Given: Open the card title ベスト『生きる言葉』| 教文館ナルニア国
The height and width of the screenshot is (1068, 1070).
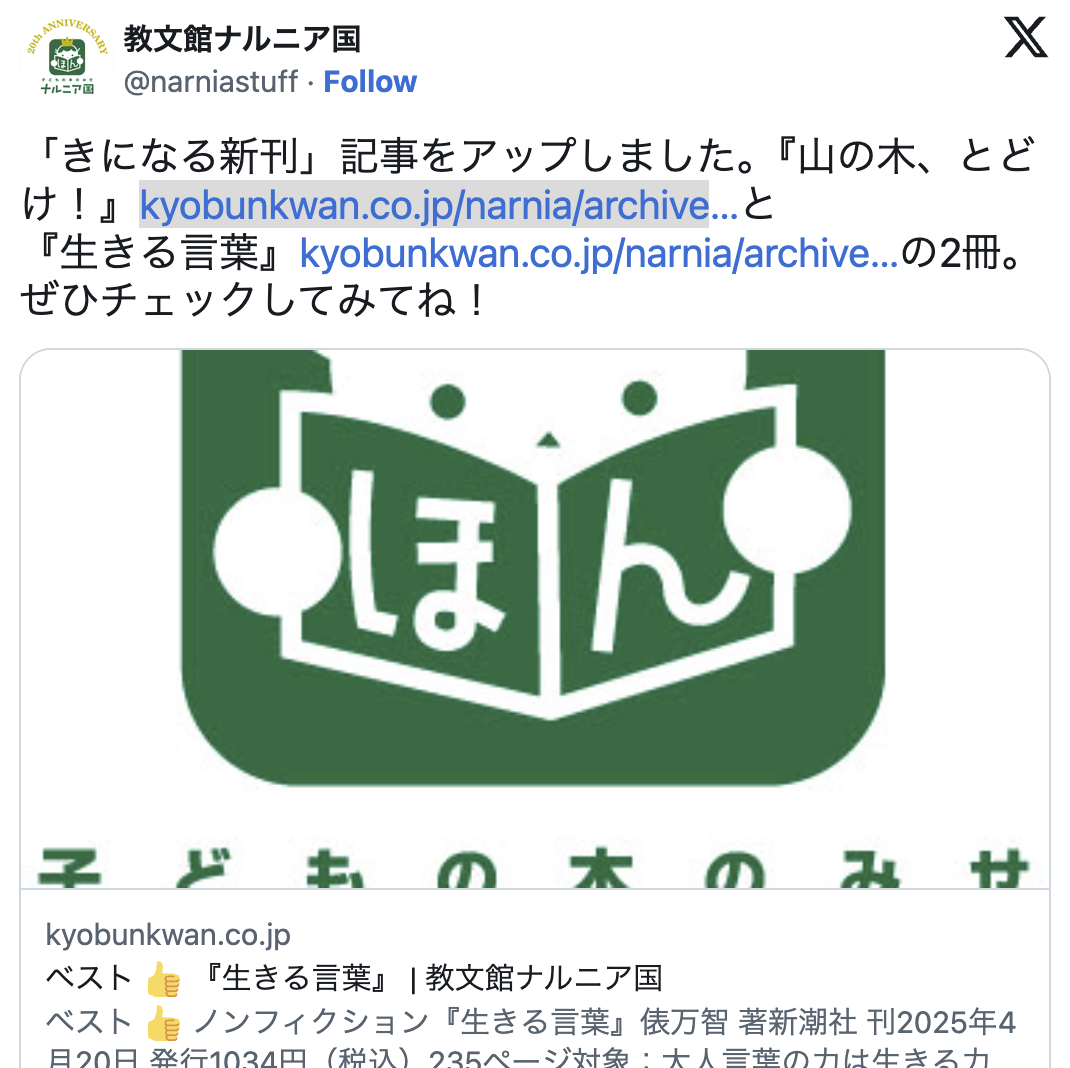Looking at the screenshot, I should (x=354, y=979).
